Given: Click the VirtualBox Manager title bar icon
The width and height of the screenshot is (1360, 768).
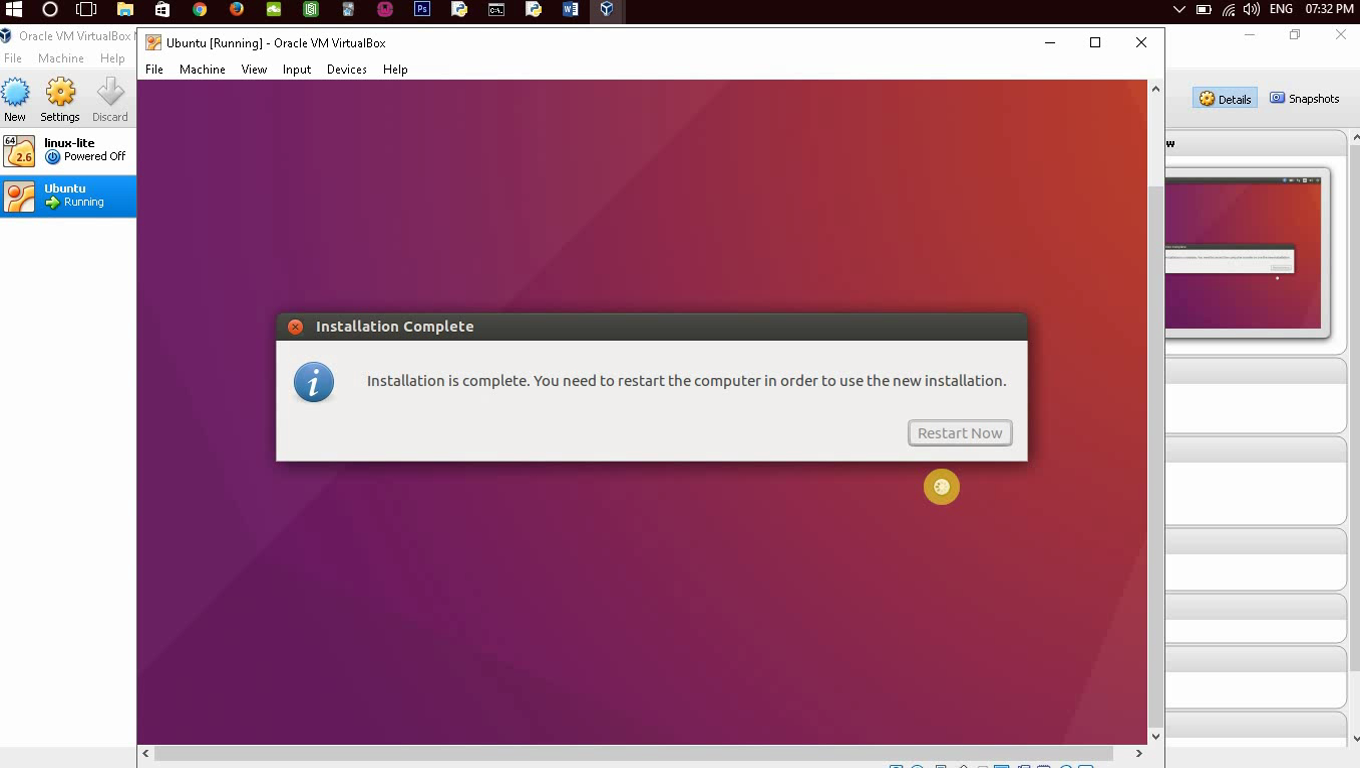Looking at the screenshot, I should 5,36.
